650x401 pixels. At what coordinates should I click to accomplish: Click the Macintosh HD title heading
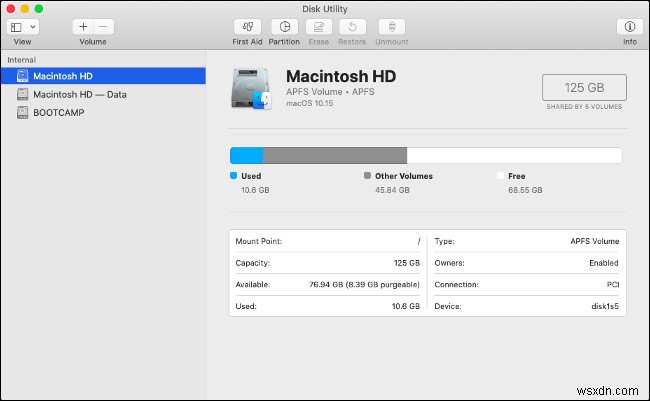[341, 76]
